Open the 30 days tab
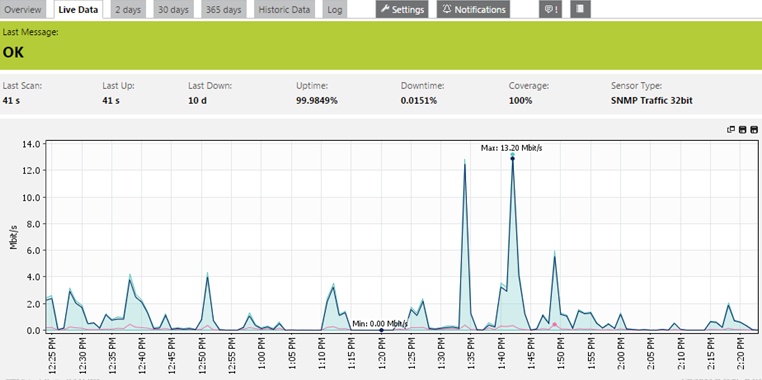The image size is (762, 380). [x=173, y=9]
